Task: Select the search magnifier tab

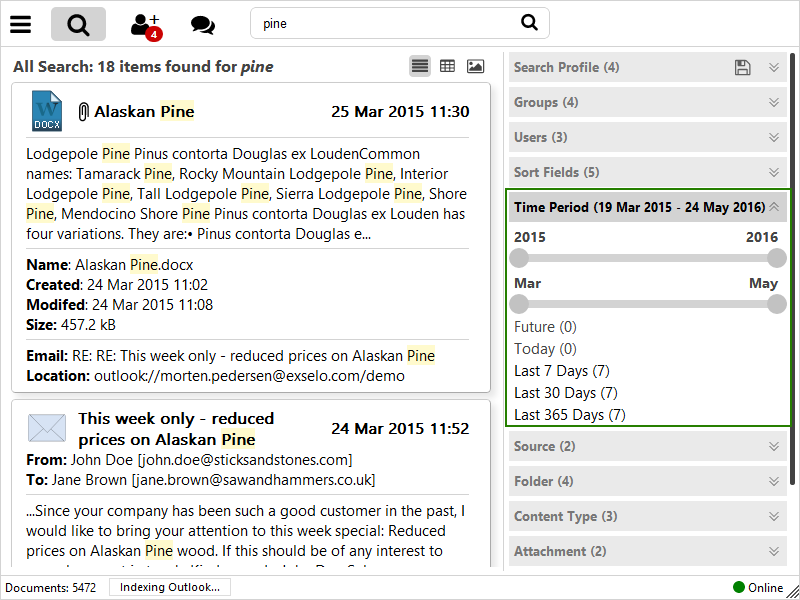Action: tap(78, 24)
